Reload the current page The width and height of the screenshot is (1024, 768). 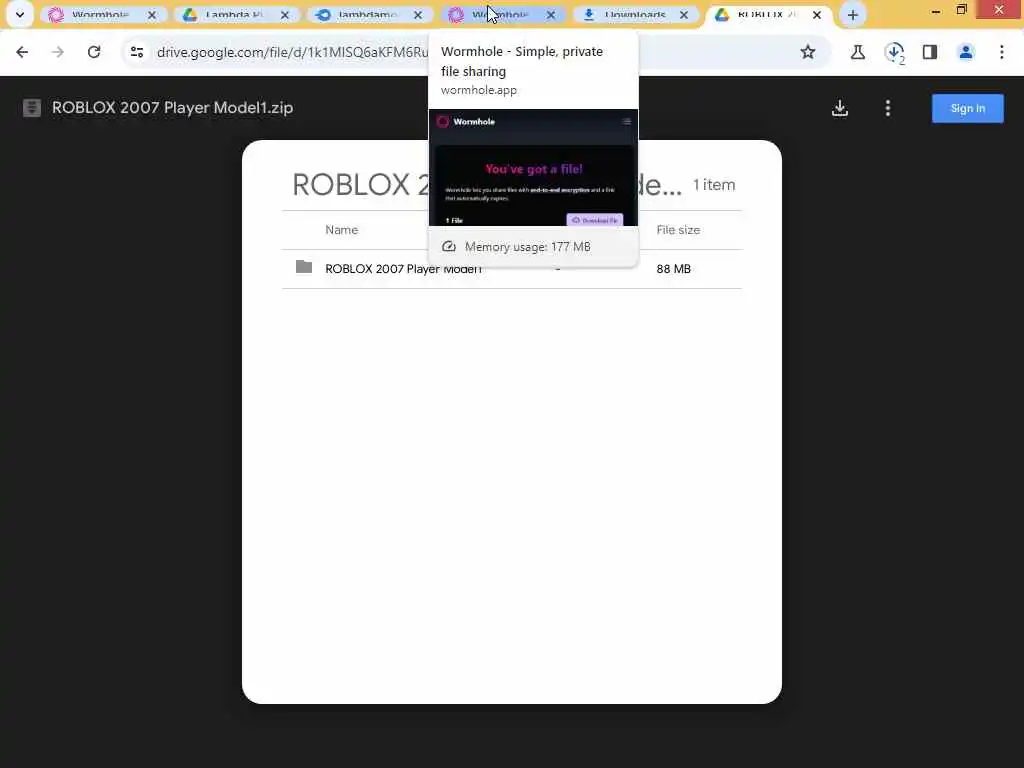pos(94,52)
